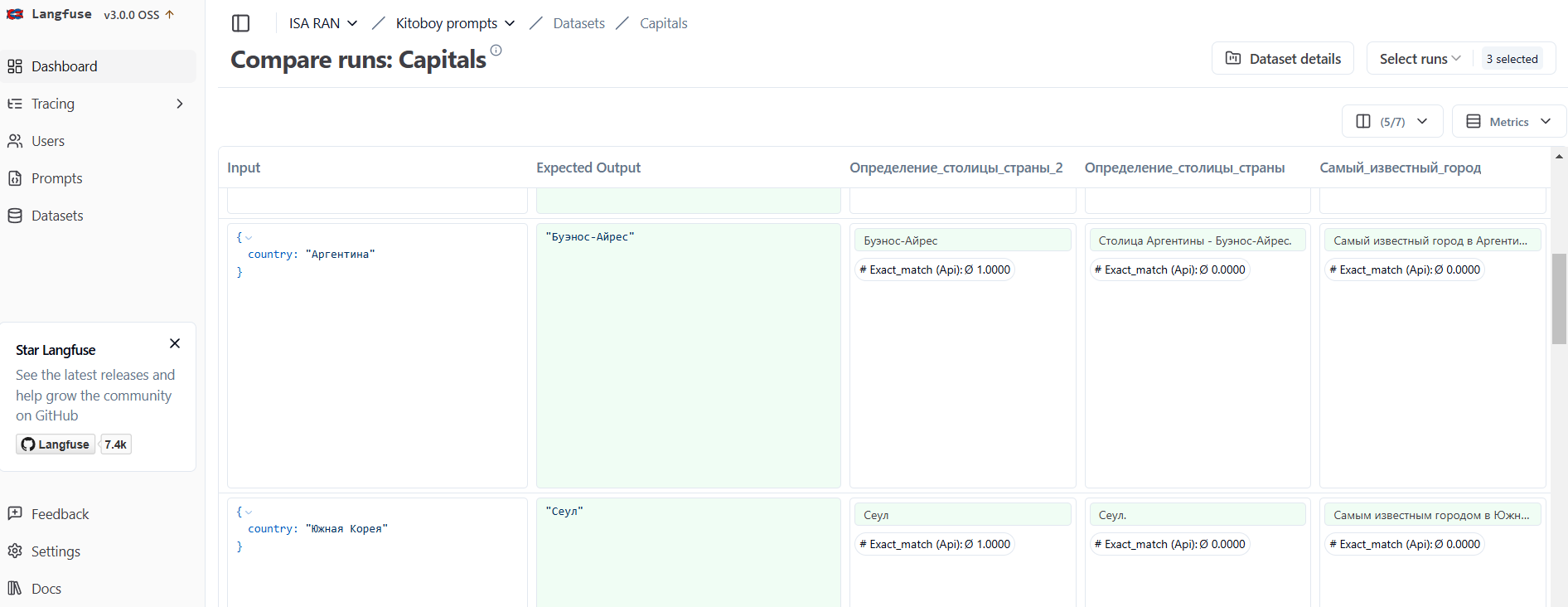Click the Dataset details button

[1282, 59]
